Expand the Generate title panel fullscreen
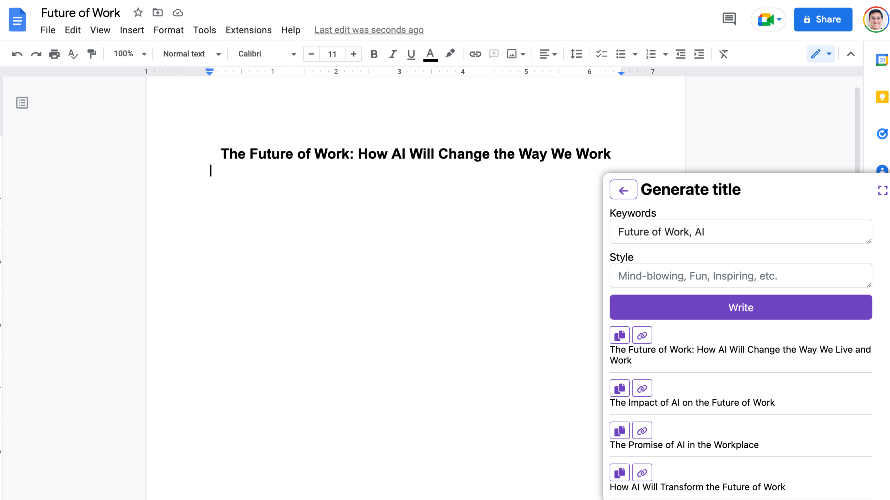890x500 pixels. [x=882, y=191]
